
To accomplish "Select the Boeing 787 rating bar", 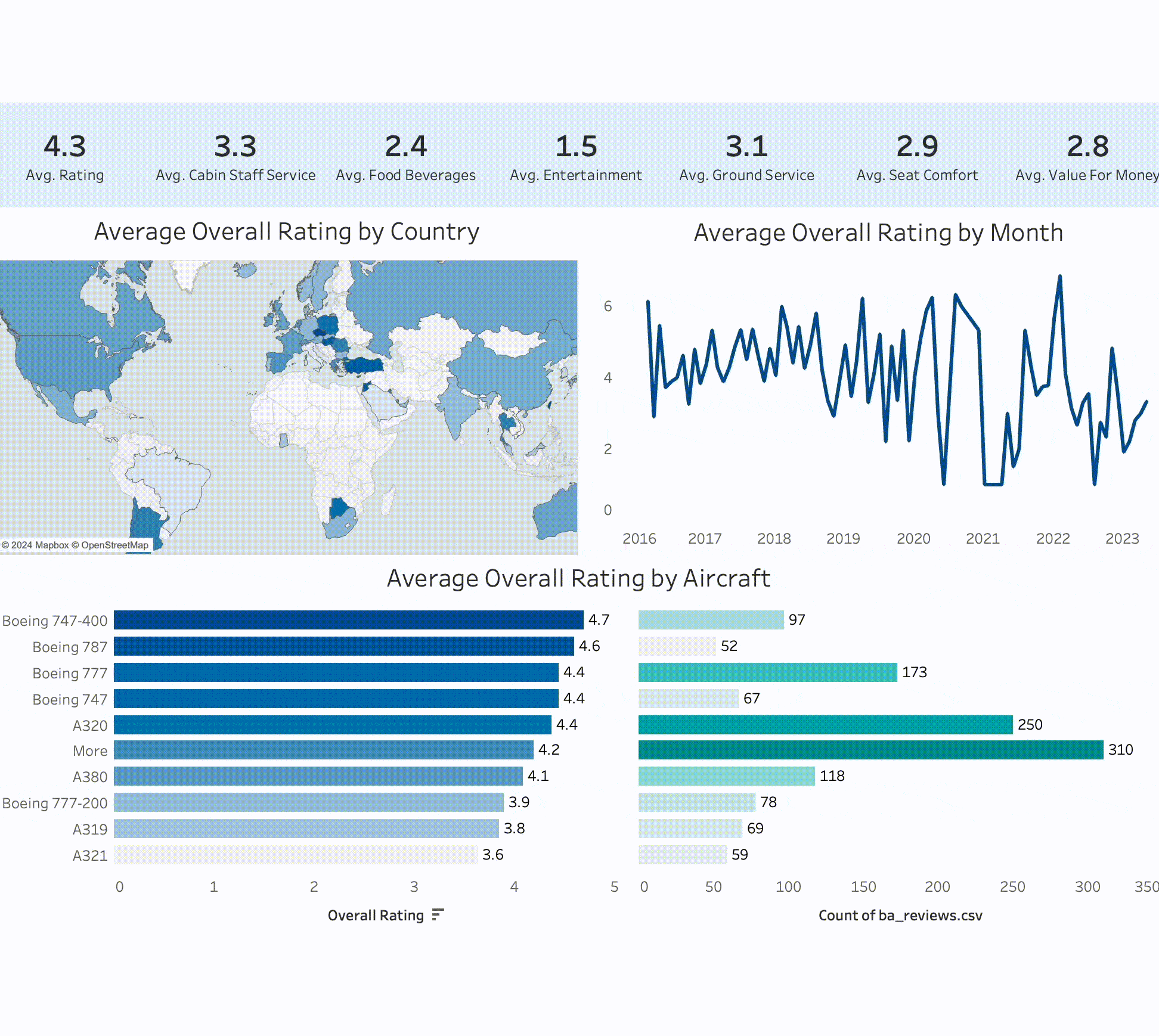I will pyautogui.click(x=344, y=646).
